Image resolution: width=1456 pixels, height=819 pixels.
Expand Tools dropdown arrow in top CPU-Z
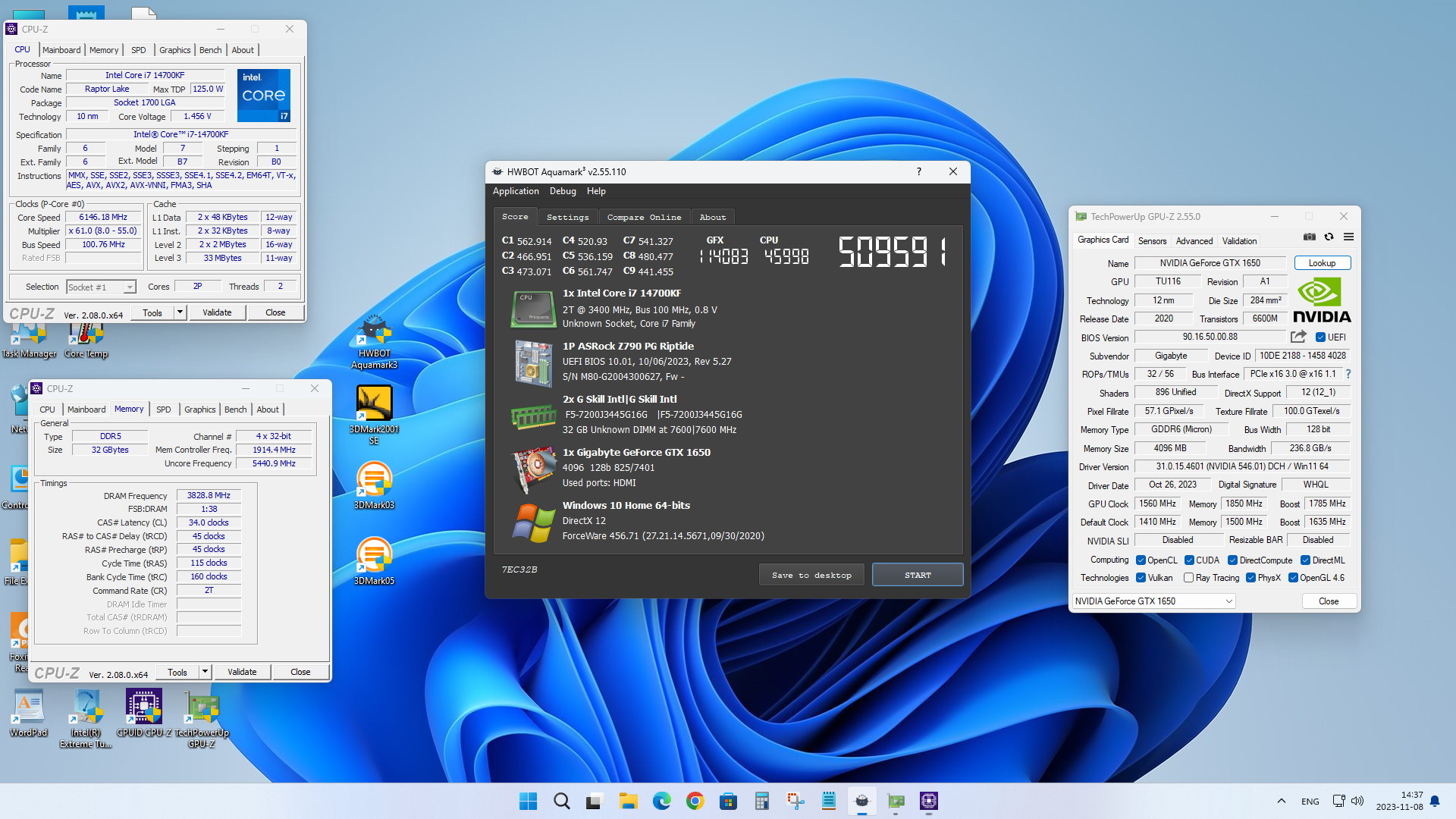[x=180, y=312]
